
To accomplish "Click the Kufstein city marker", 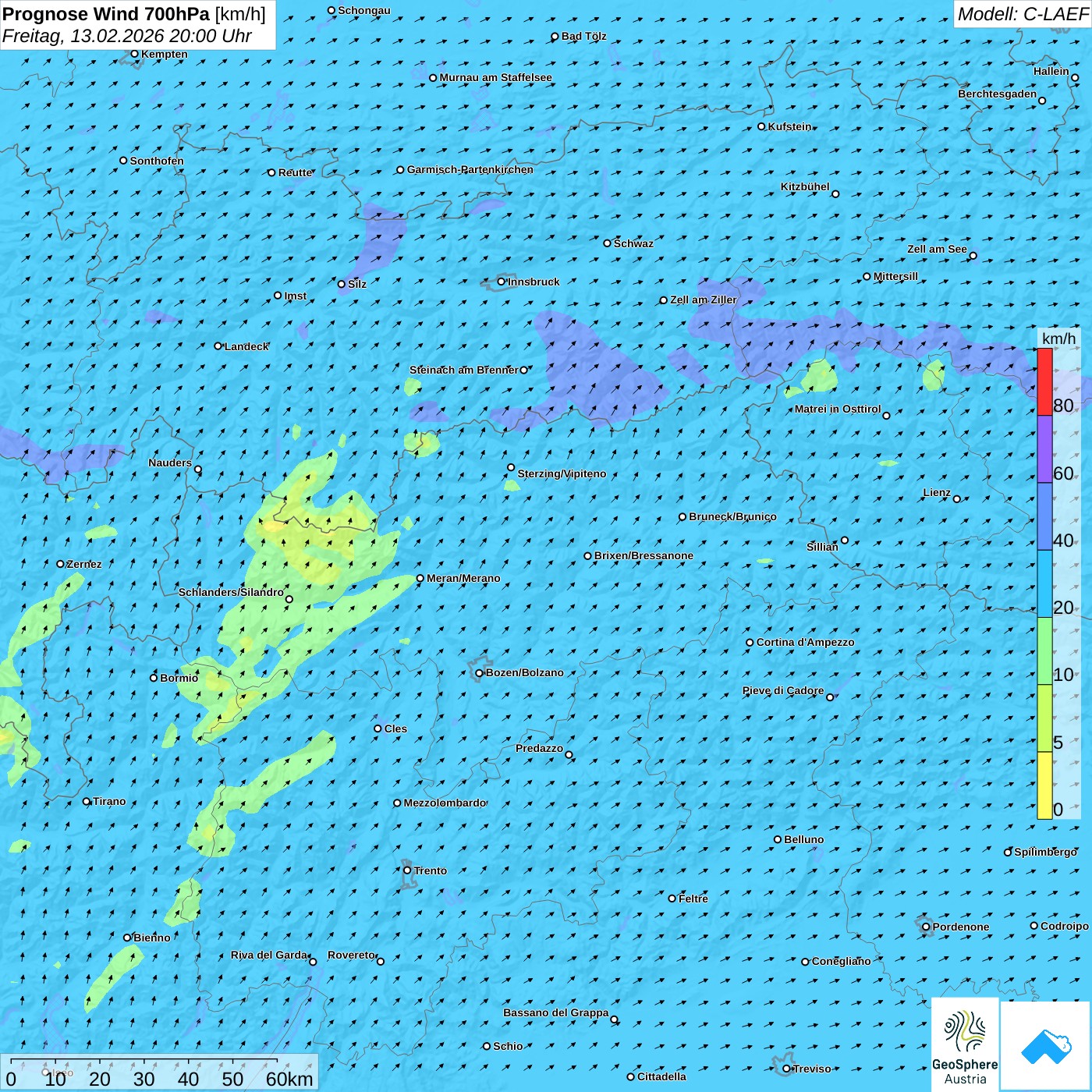I will click(x=762, y=126).
